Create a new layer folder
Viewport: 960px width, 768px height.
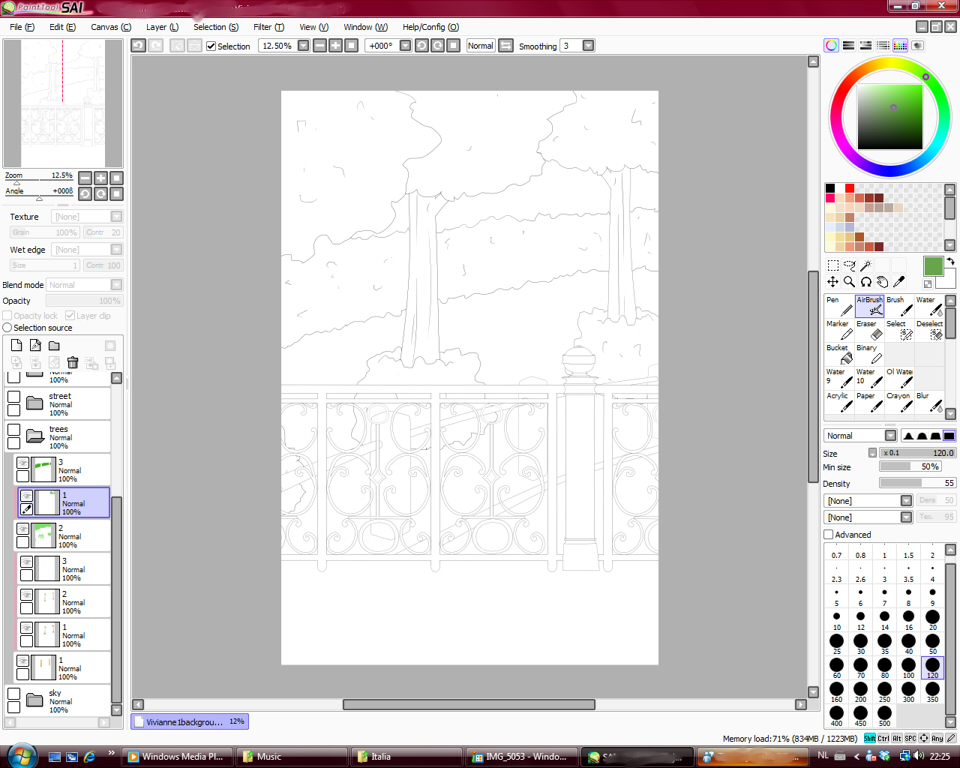pyautogui.click(x=54, y=346)
